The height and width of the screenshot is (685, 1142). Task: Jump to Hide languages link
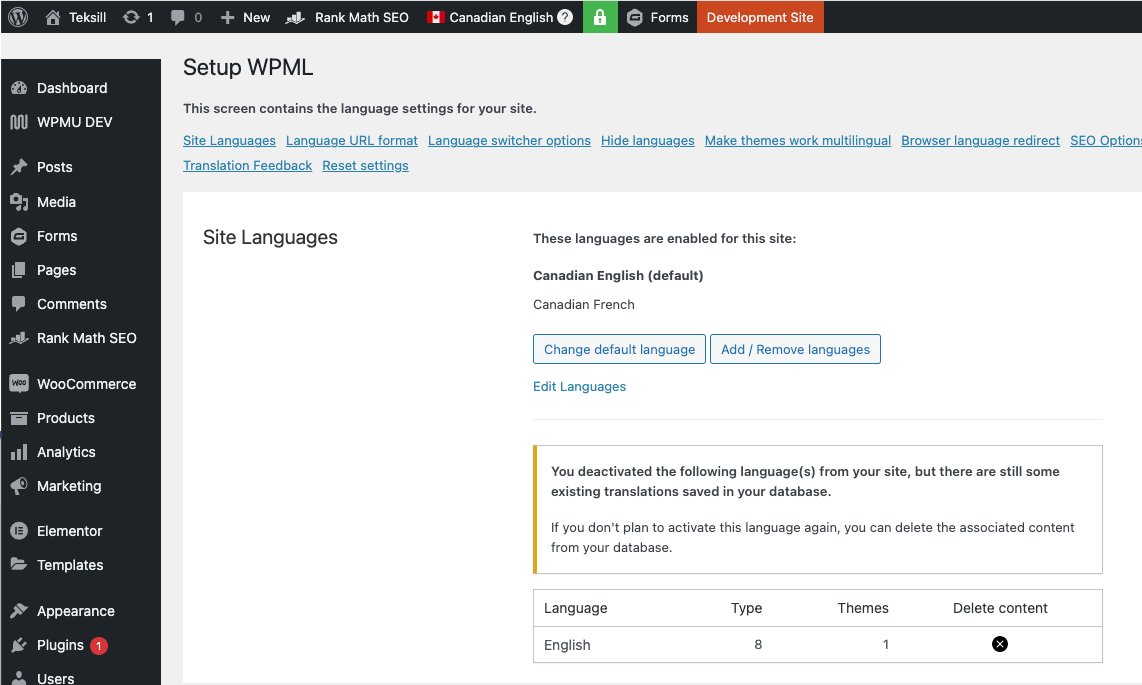coord(647,140)
